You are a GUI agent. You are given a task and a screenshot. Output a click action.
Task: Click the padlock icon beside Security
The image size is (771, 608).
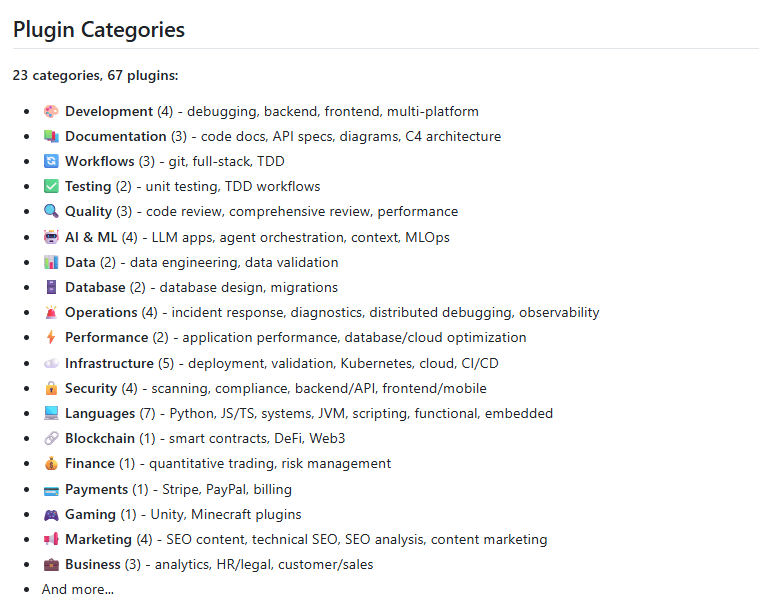coord(51,388)
